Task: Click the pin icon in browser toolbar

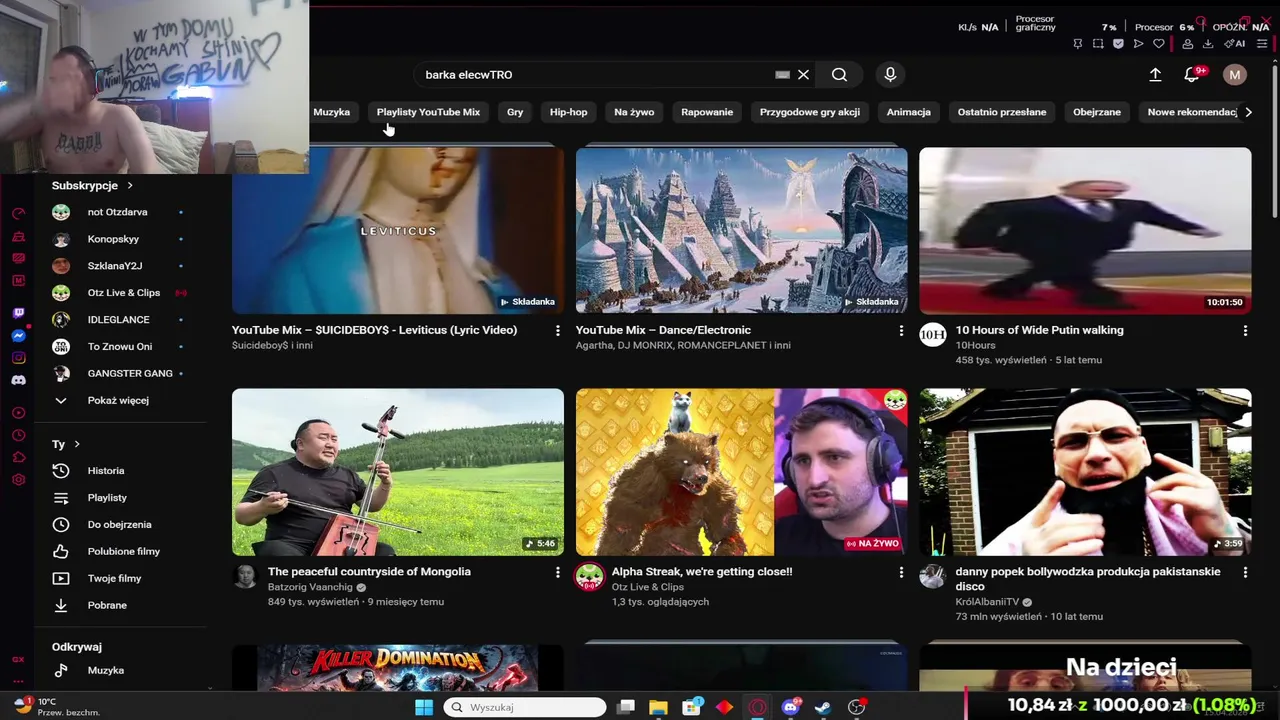Action: coord(1078,44)
